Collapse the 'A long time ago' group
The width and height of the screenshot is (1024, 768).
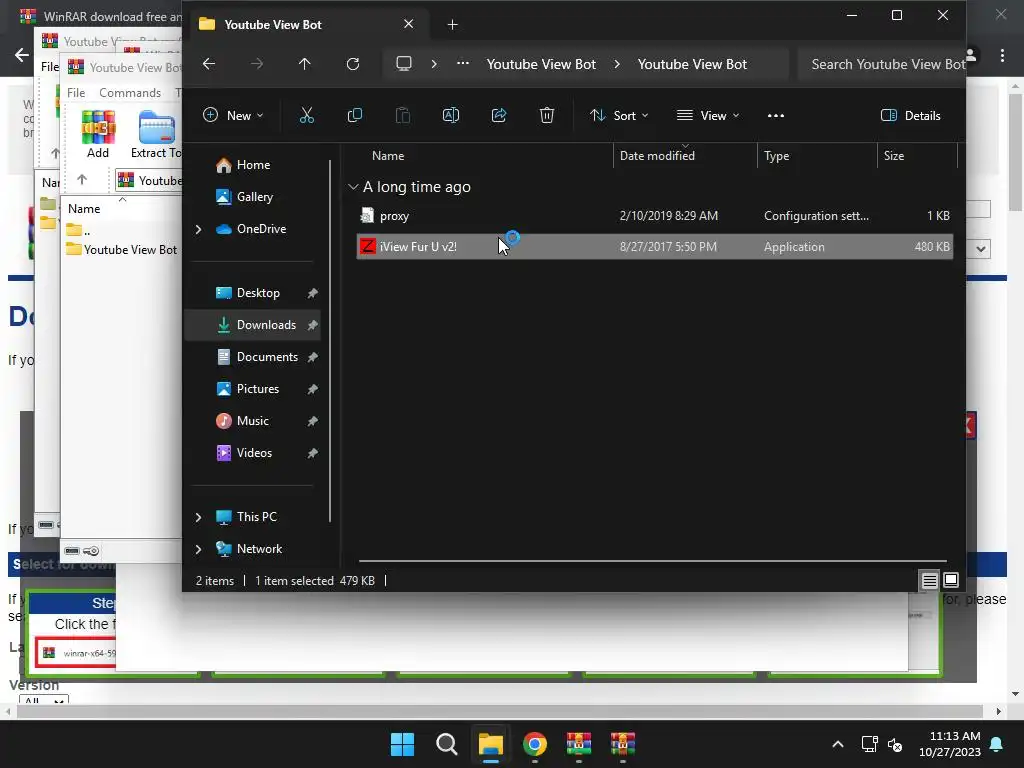tap(353, 187)
